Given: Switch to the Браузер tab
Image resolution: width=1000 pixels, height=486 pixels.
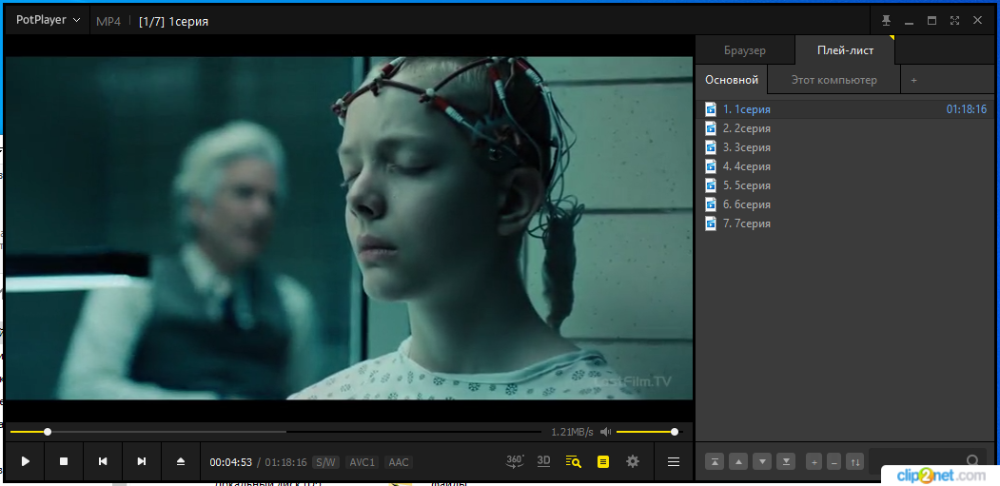Looking at the screenshot, I should tap(745, 50).
